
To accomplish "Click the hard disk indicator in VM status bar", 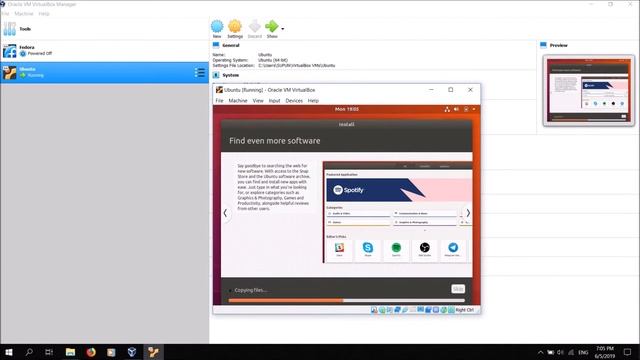I will click(374, 310).
